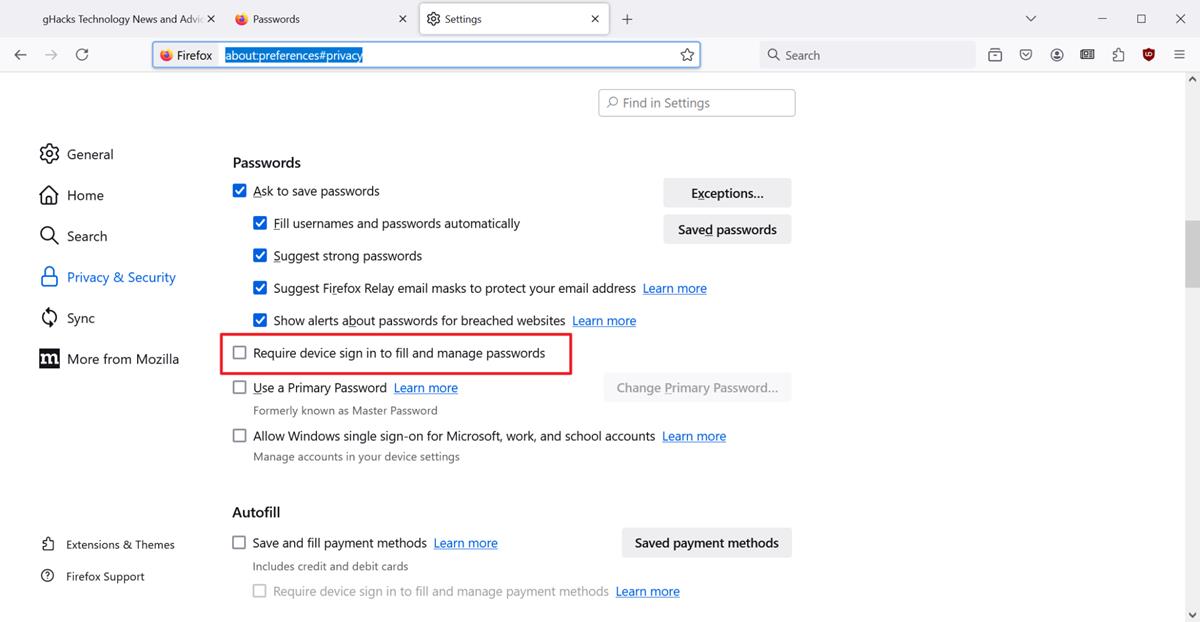Save the page to Pocket

pos(1025,55)
